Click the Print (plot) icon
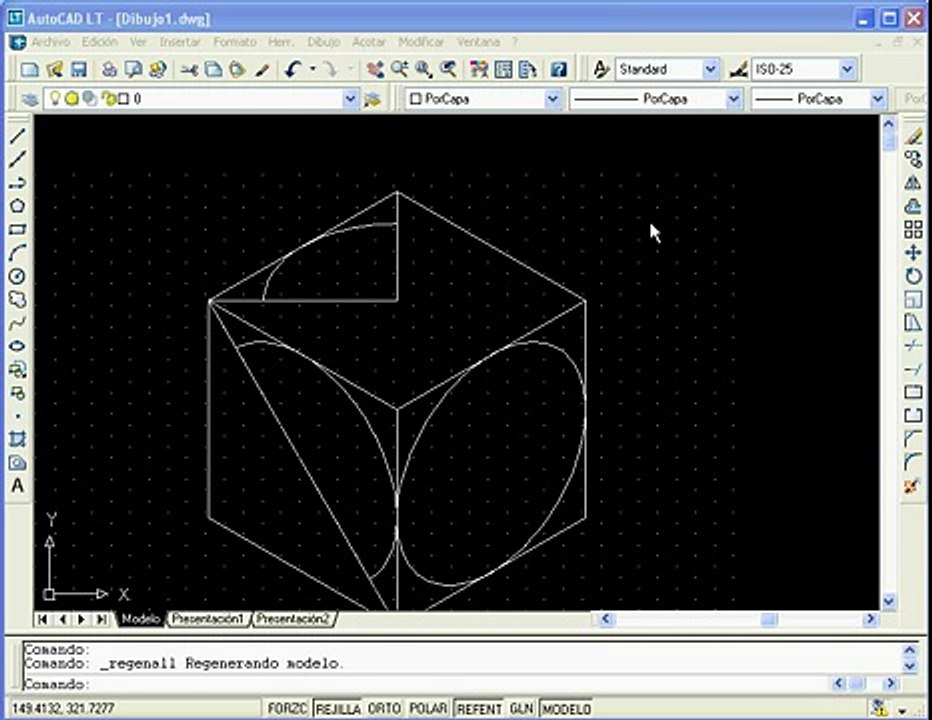This screenshot has height=720, width=932. pos(109,70)
